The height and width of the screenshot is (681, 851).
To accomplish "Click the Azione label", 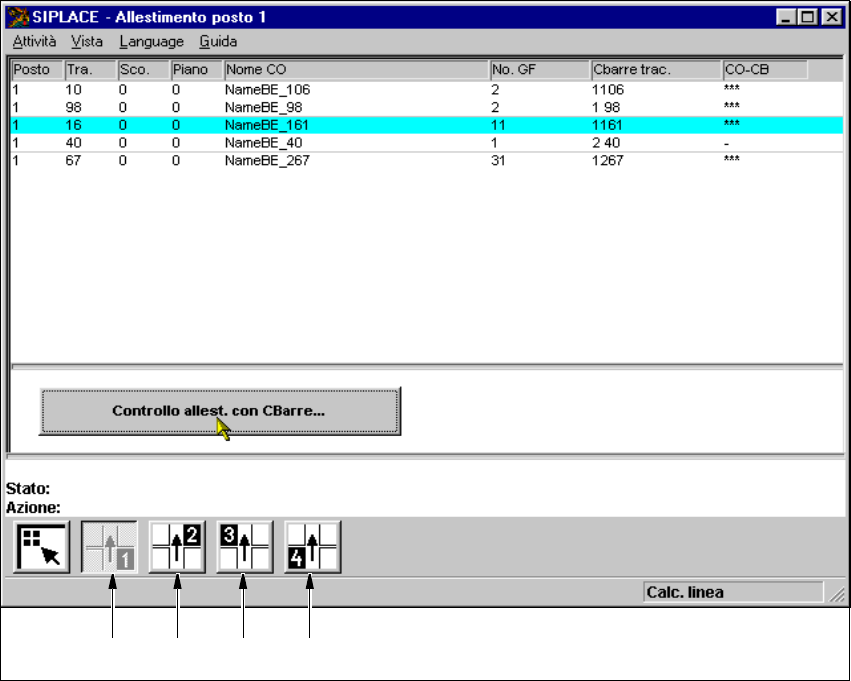I will click(33, 508).
